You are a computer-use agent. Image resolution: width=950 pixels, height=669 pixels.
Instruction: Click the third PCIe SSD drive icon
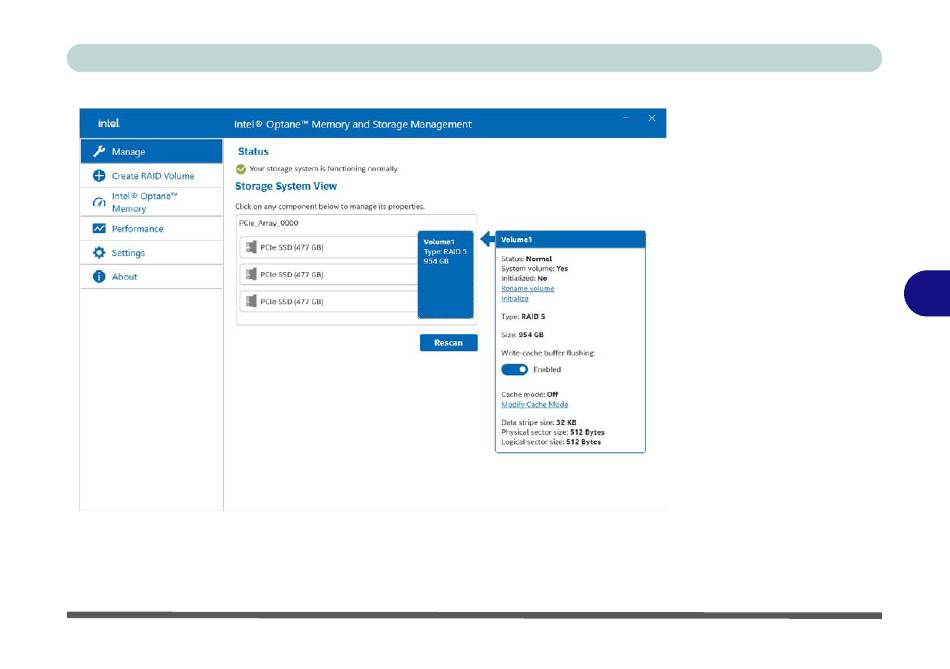[x=251, y=301]
